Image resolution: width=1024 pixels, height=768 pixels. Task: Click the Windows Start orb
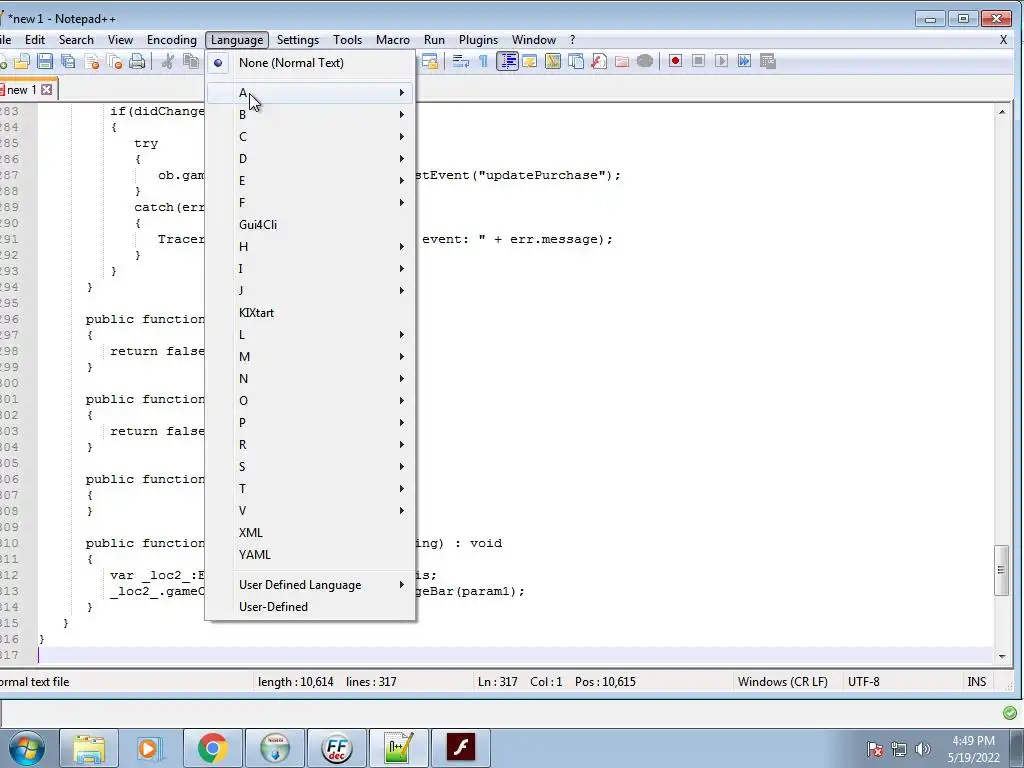26,748
